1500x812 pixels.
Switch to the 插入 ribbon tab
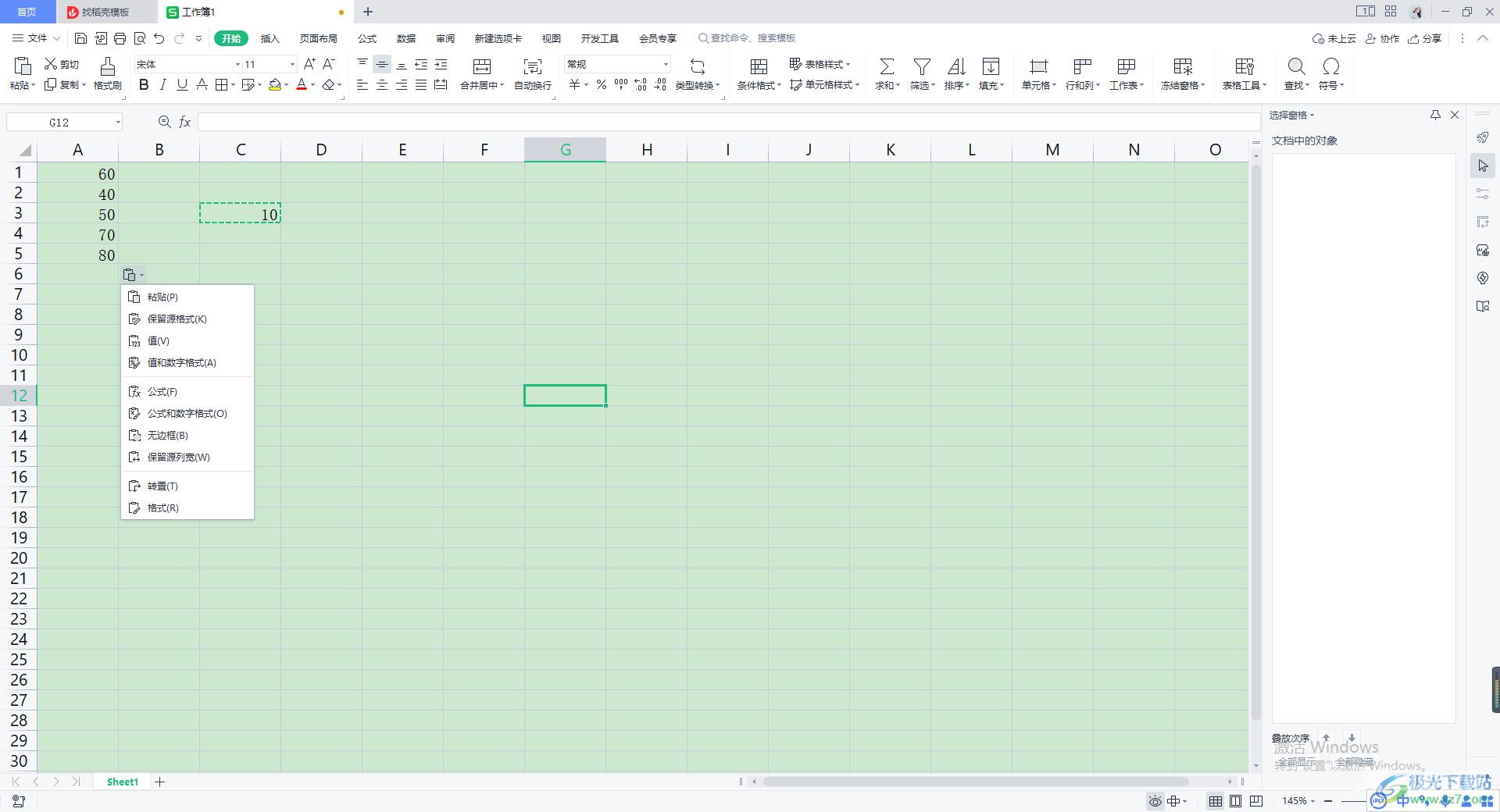coord(270,38)
